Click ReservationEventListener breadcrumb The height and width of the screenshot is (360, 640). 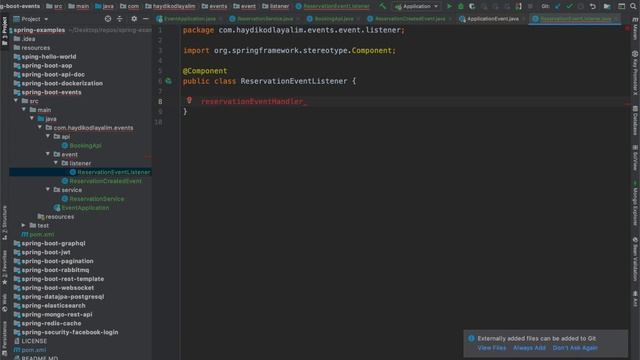point(333,6)
